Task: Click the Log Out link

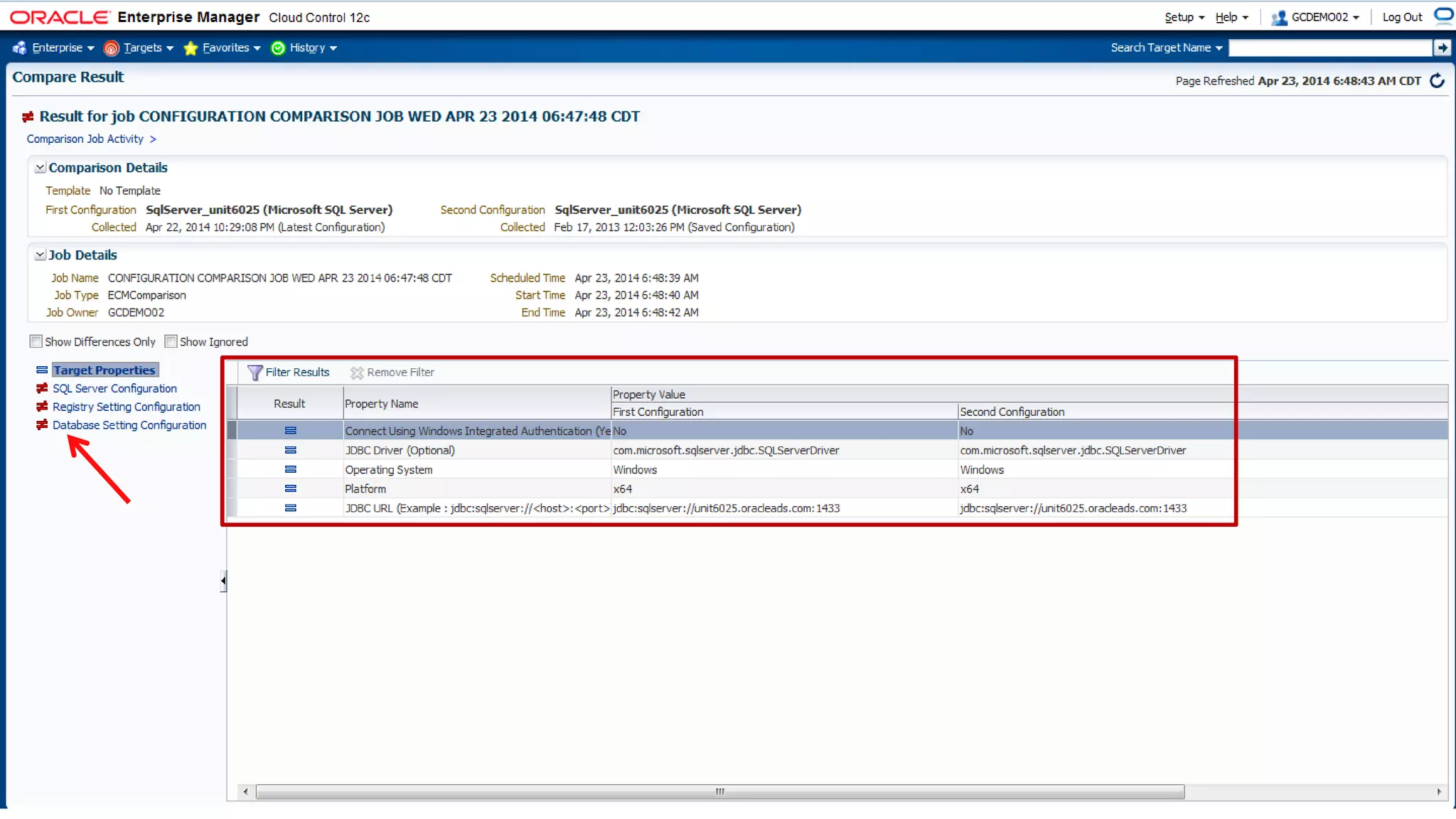Action: click(1402, 17)
